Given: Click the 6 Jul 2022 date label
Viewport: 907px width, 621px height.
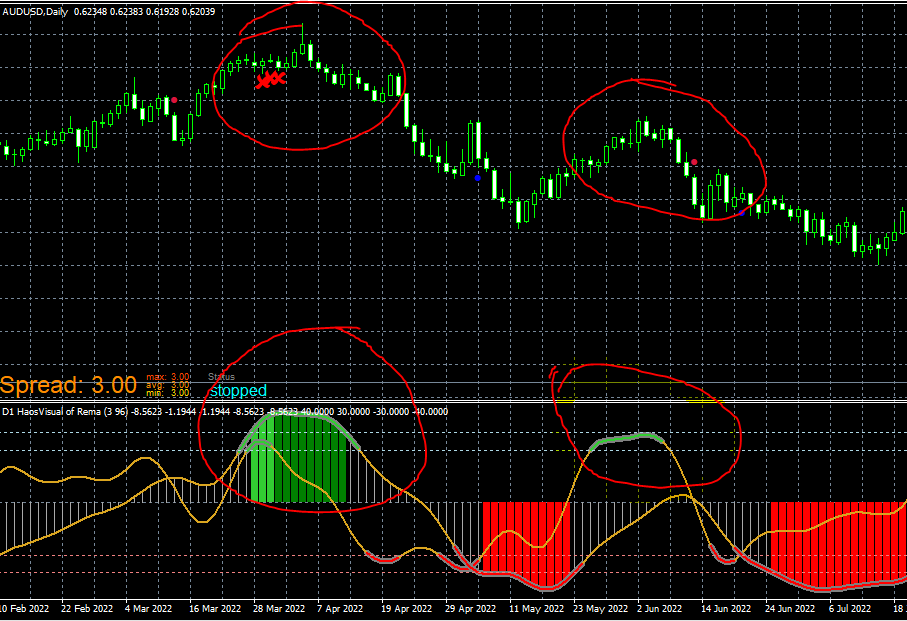Looking at the screenshot, I should pyautogui.click(x=850, y=608).
